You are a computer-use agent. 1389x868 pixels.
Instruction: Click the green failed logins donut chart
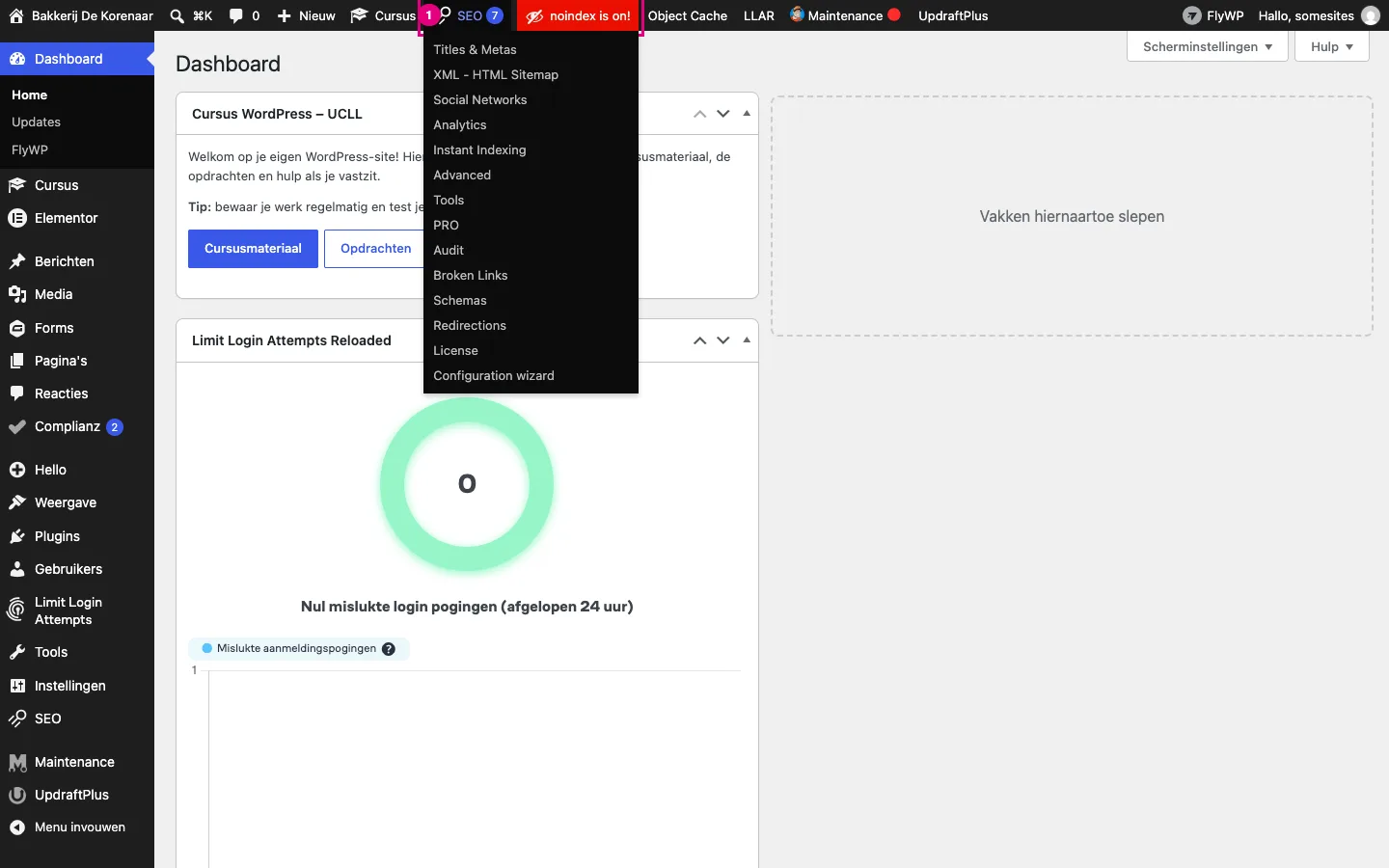pos(467,484)
